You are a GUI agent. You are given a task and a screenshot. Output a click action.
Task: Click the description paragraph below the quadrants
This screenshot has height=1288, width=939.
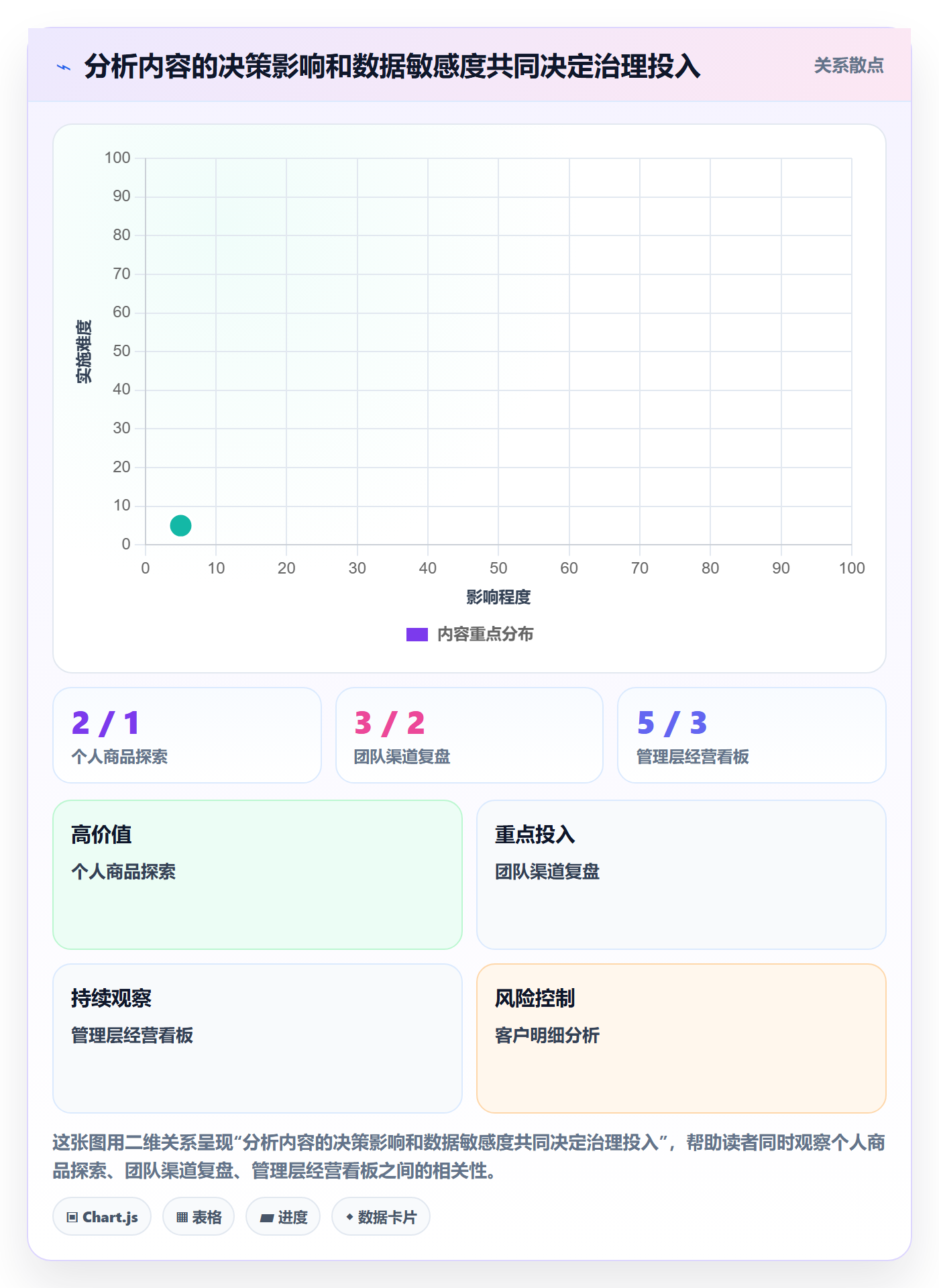click(x=469, y=1157)
